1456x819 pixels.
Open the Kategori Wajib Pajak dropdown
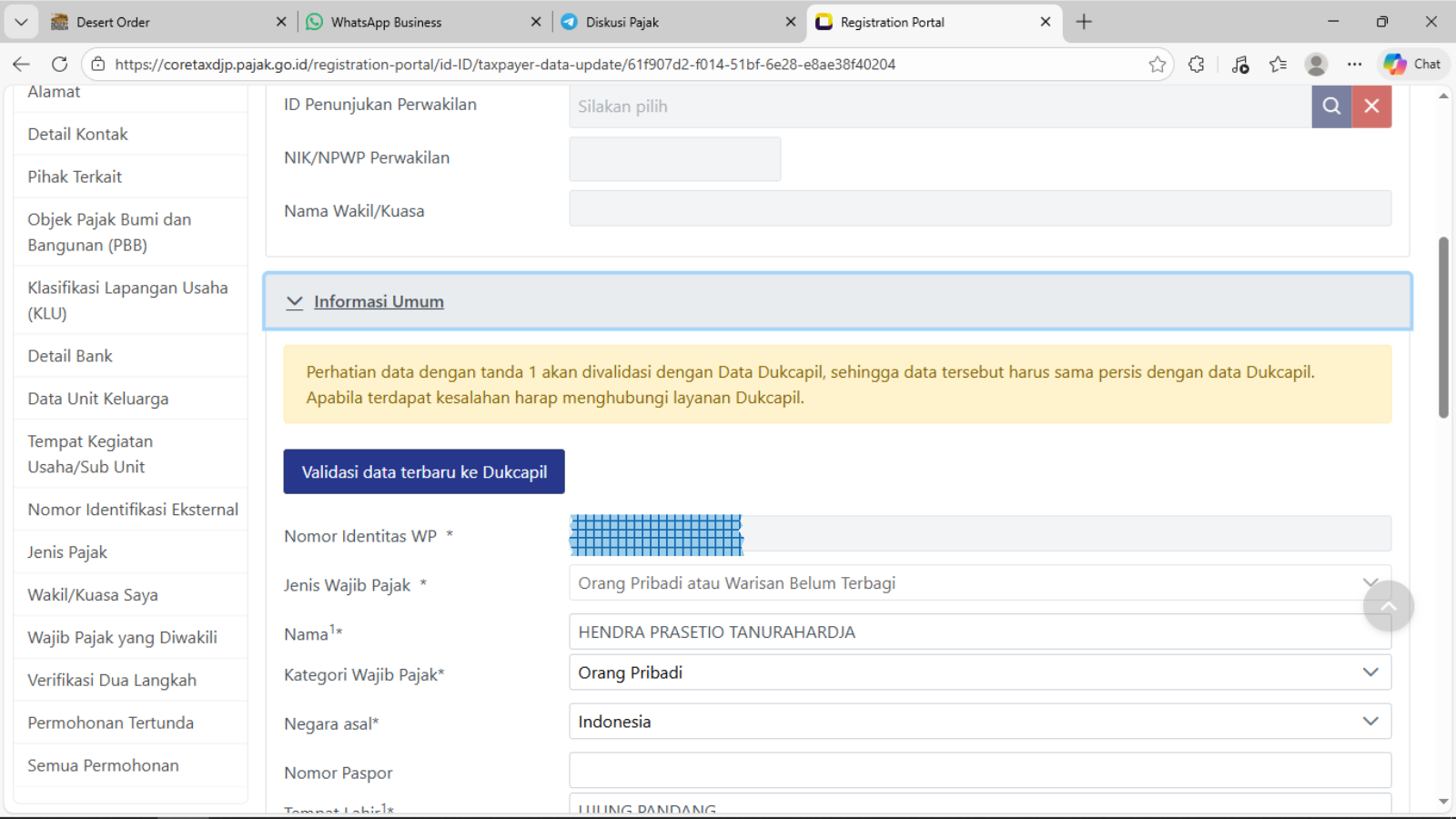click(x=979, y=672)
